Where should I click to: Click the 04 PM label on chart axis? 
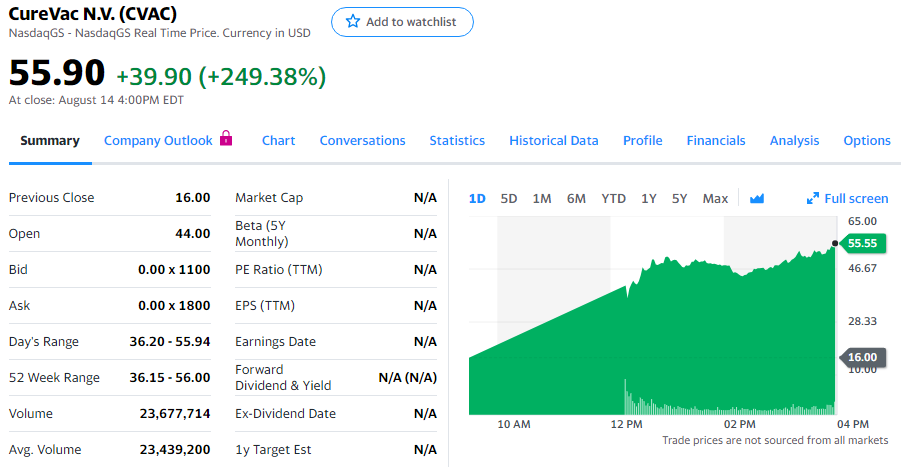pyautogui.click(x=853, y=424)
